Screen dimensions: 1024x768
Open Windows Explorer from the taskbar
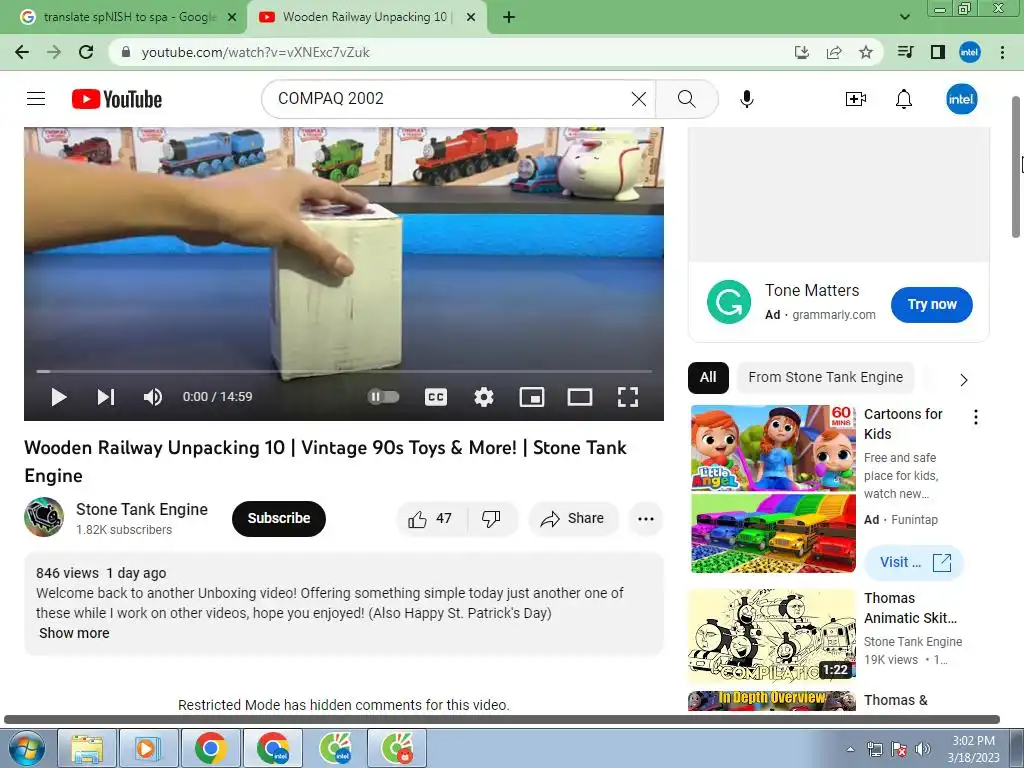pyautogui.click(x=88, y=748)
